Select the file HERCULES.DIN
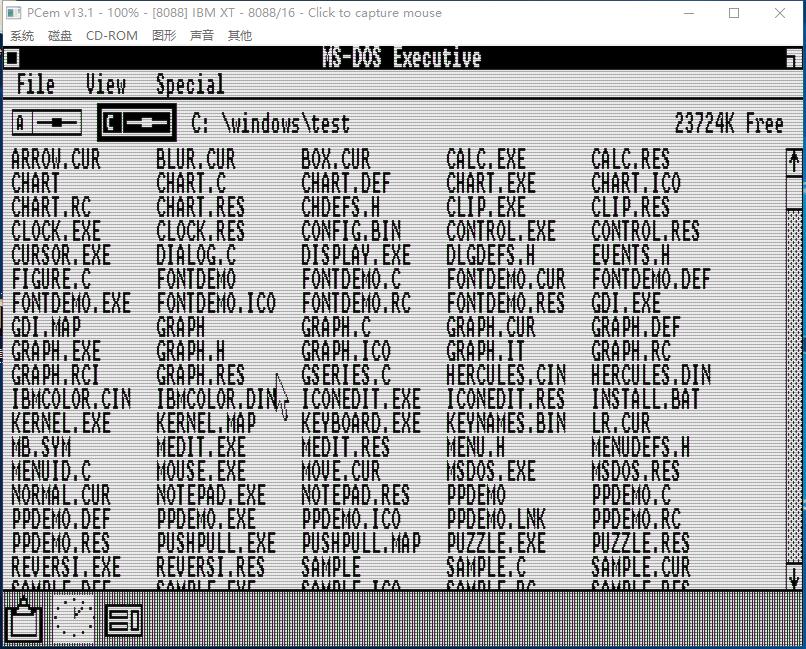Image resolution: width=806 pixels, height=649 pixels. tap(651, 375)
